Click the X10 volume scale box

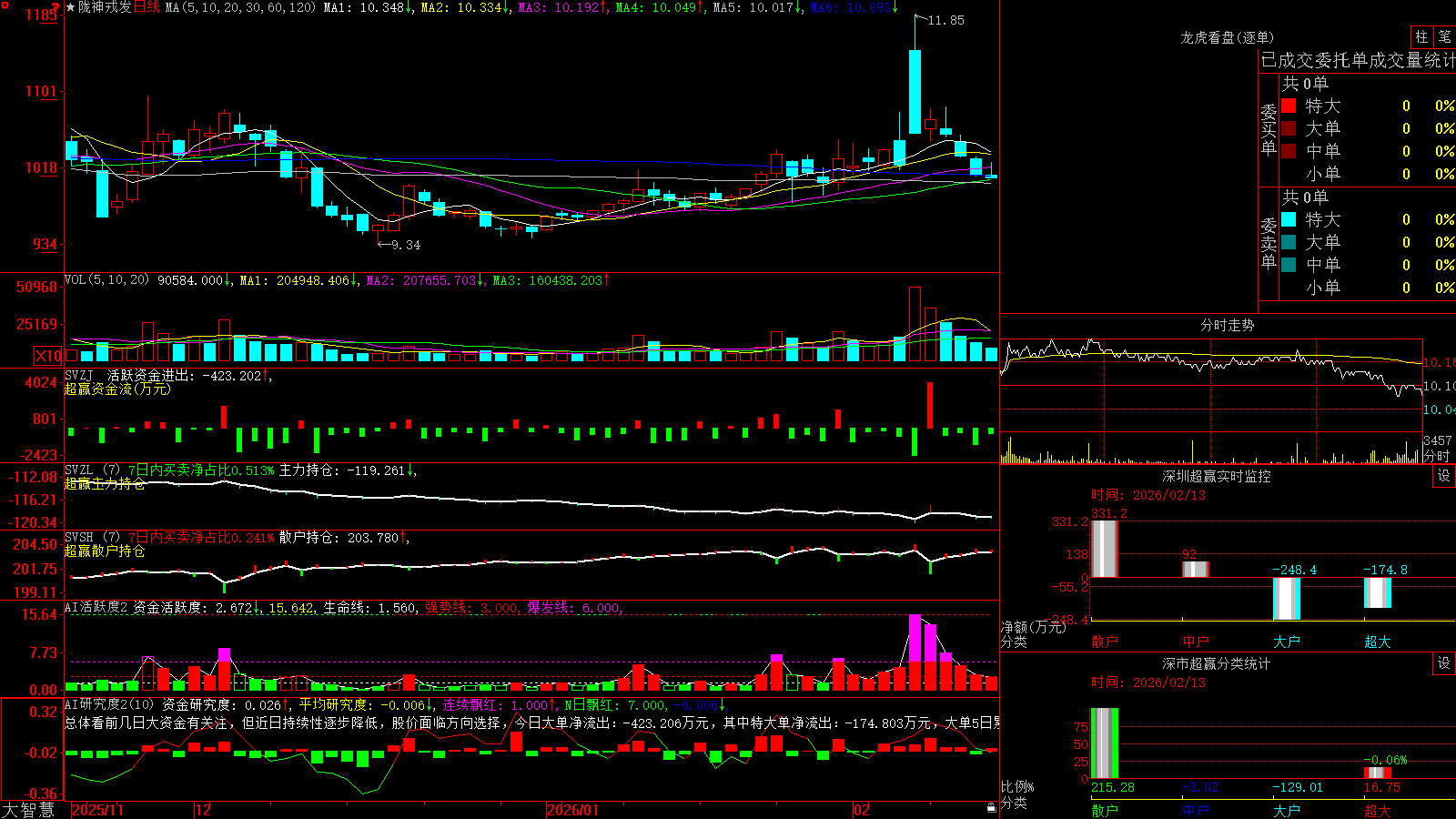point(49,356)
